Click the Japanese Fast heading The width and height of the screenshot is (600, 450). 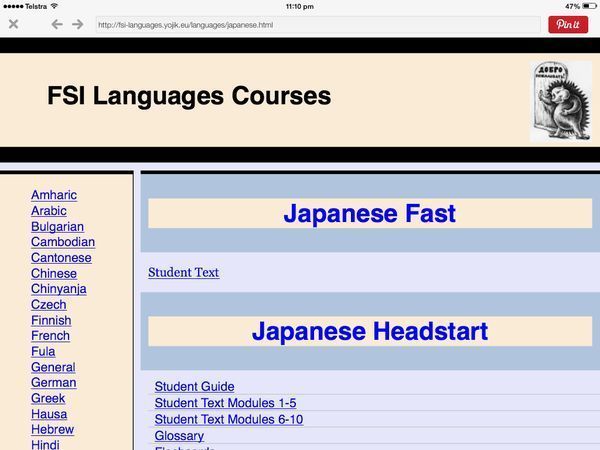[370, 213]
